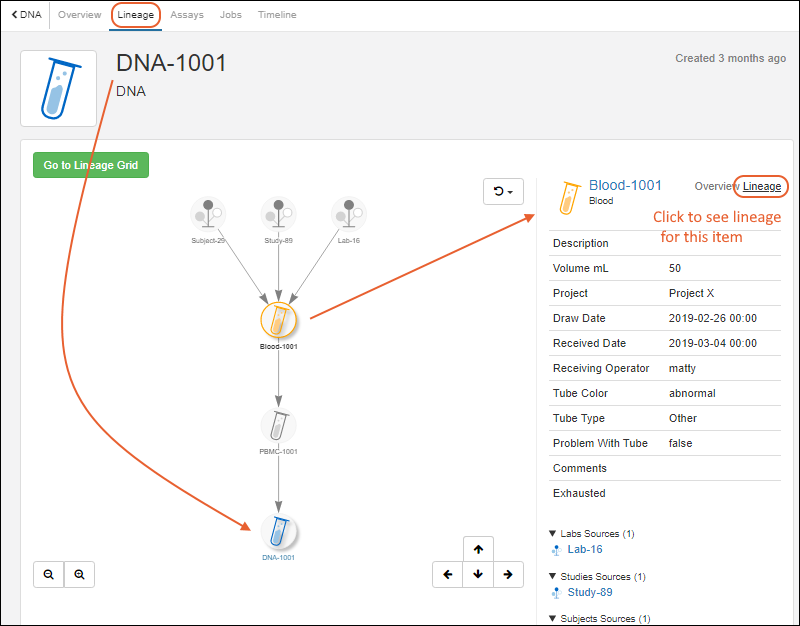This screenshot has width=800, height=626.
Task: Click the Subject-29 node icon in graph
Action: click(x=208, y=214)
